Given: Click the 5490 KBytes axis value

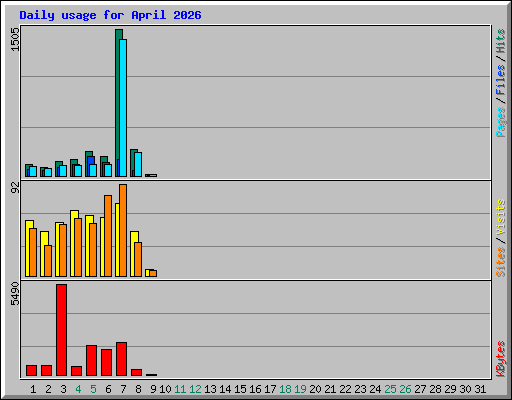Looking at the screenshot, I should 16,294.
